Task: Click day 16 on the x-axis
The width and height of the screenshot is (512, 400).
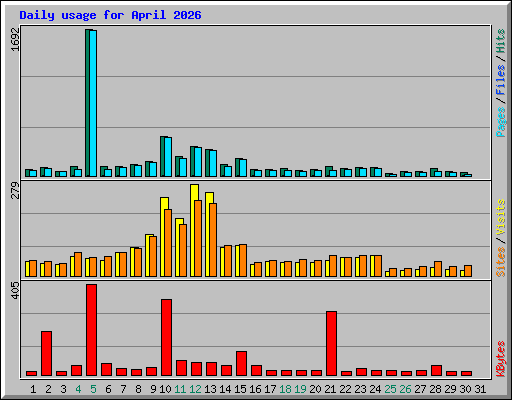Action: pos(255,389)
